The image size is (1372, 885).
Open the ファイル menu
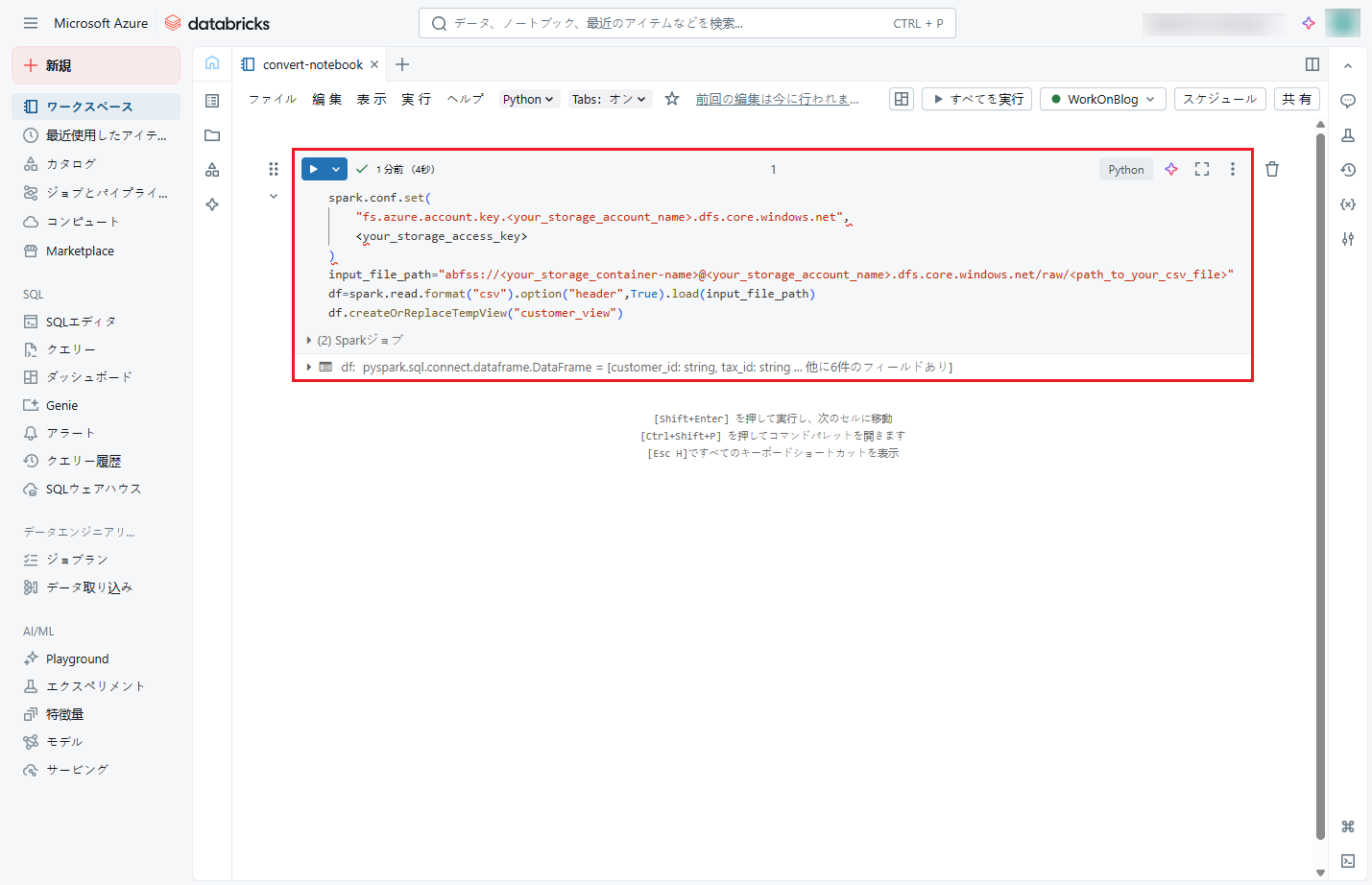[x=273, y=99]
